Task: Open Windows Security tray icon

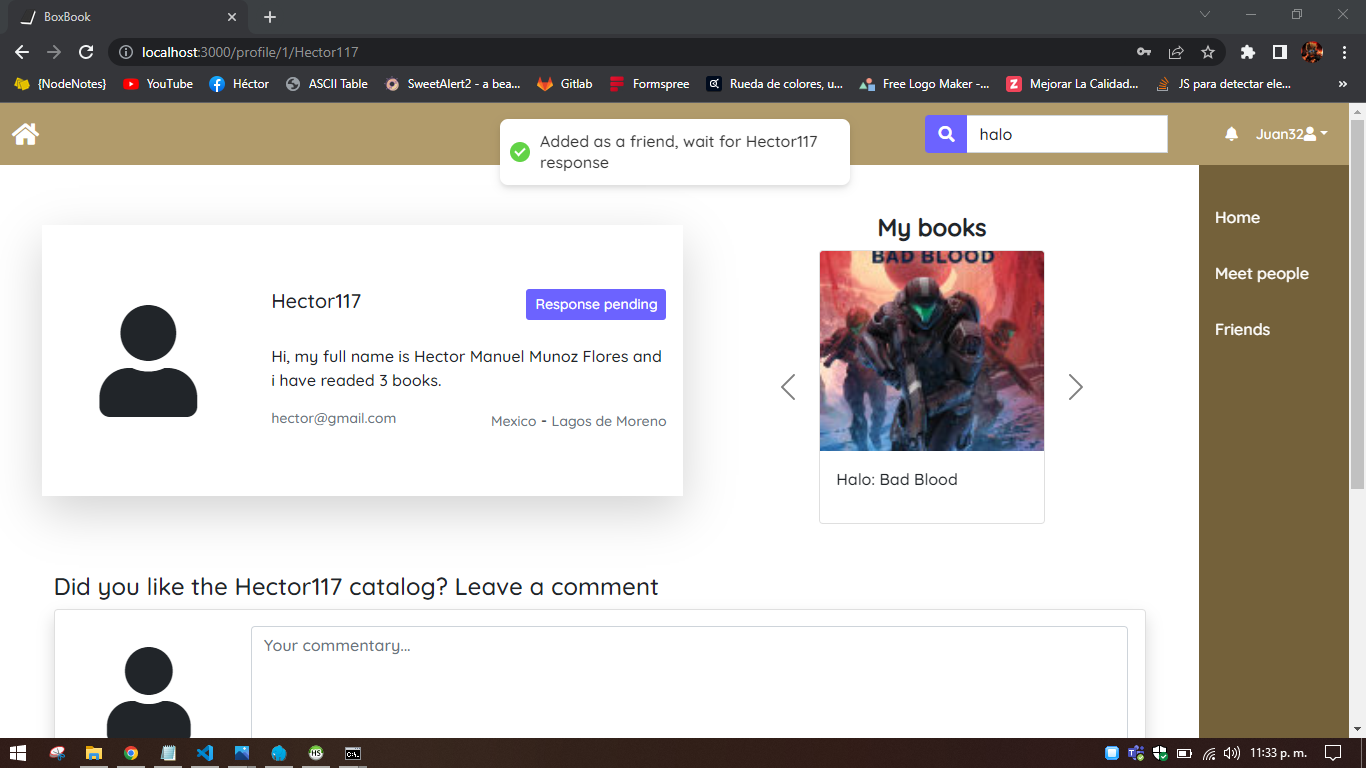Action: [1160, 753]
